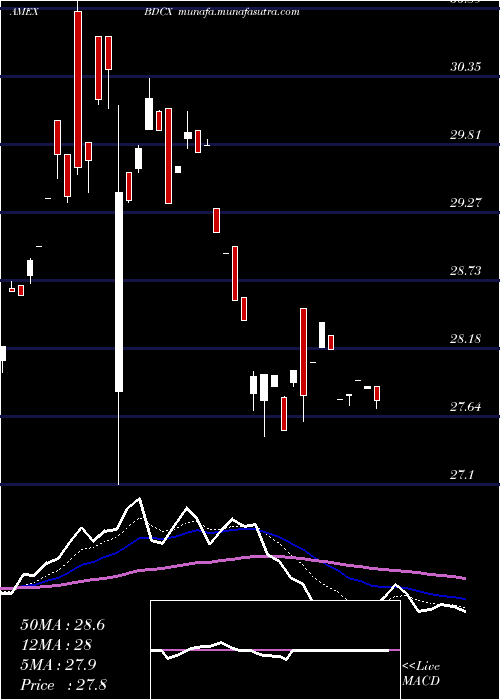
Task: Click the MACD label
Action: coord(421,681)
